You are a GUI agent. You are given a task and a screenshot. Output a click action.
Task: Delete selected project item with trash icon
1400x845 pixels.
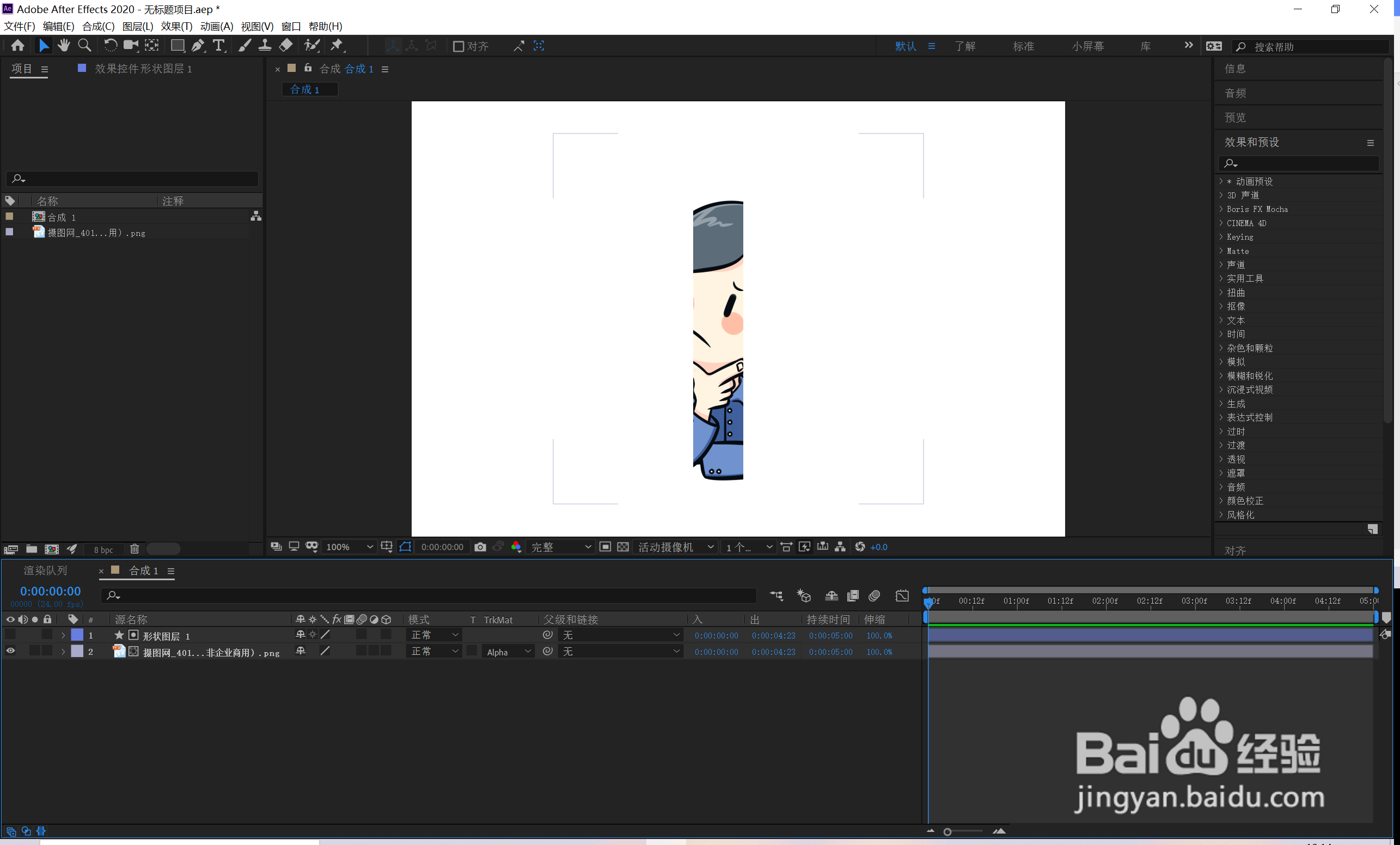pyautogui.click(x=134, y=549)
